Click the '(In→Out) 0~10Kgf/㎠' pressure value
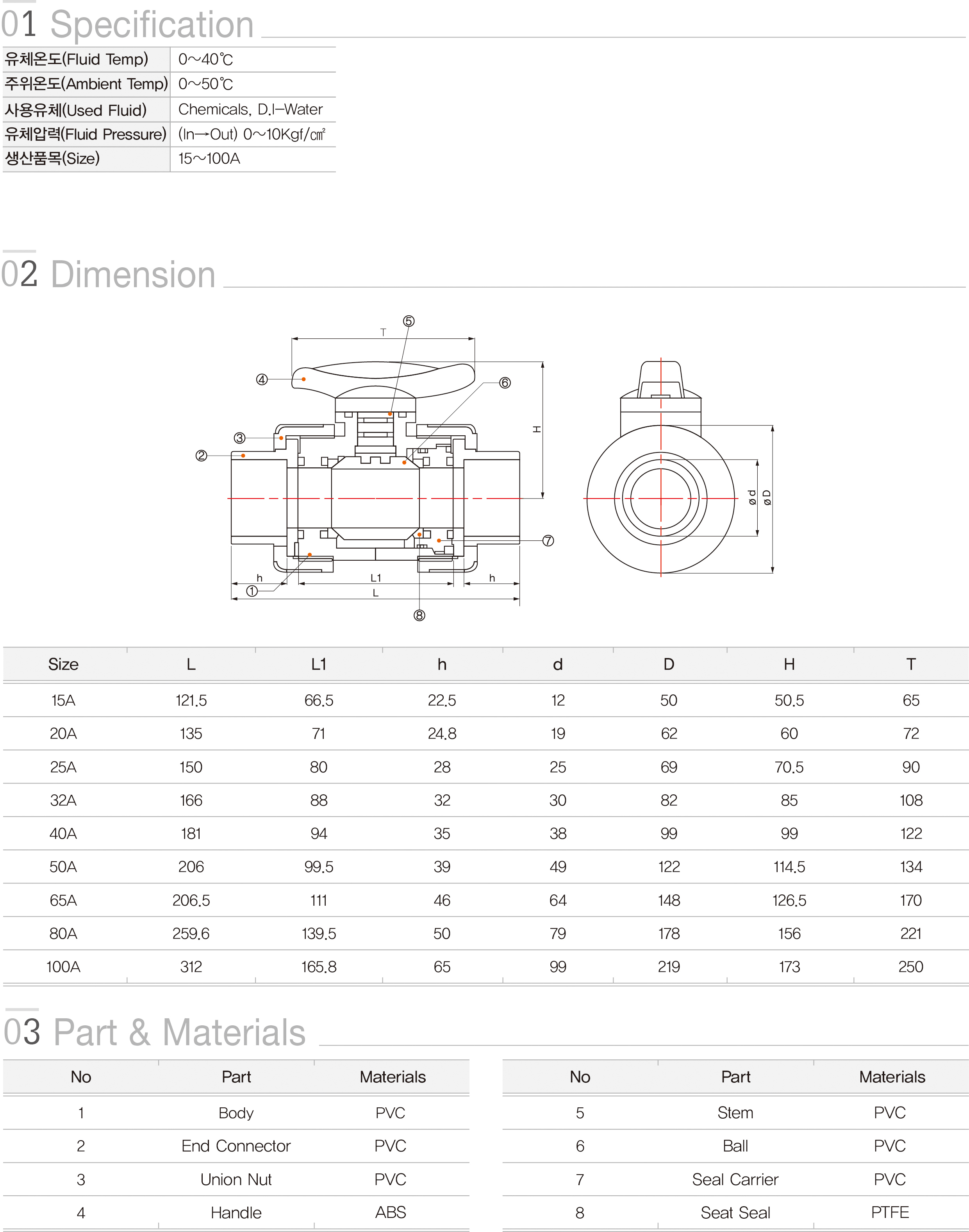The image size is (969, 1232). [252, 134]
